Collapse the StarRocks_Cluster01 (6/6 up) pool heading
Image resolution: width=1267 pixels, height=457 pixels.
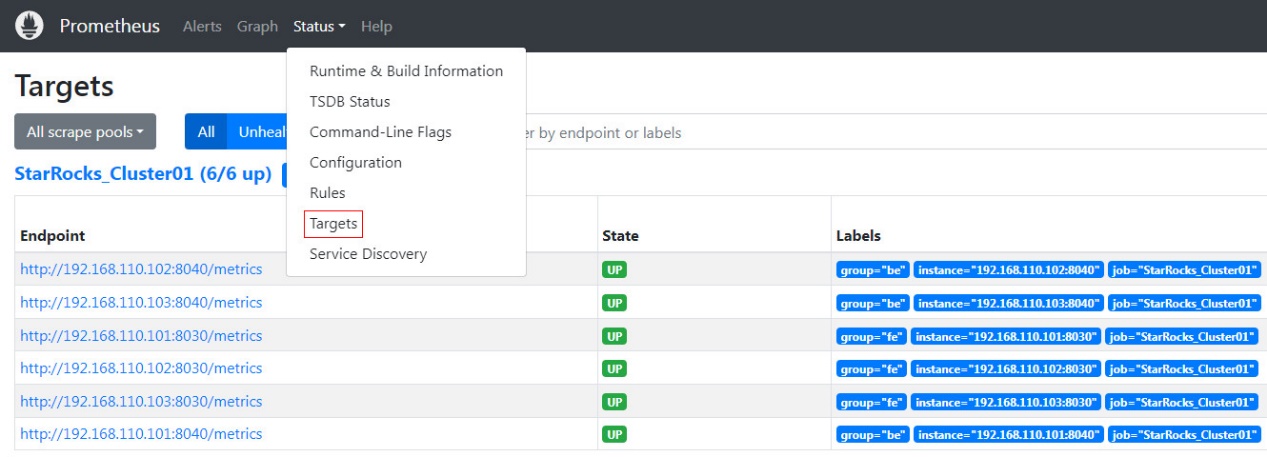click(x=143, y=174)
